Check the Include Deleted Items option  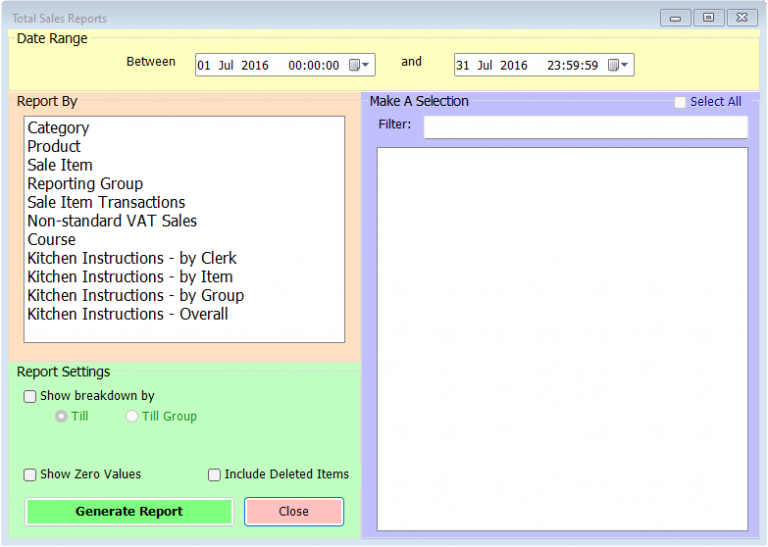[214, 475]
